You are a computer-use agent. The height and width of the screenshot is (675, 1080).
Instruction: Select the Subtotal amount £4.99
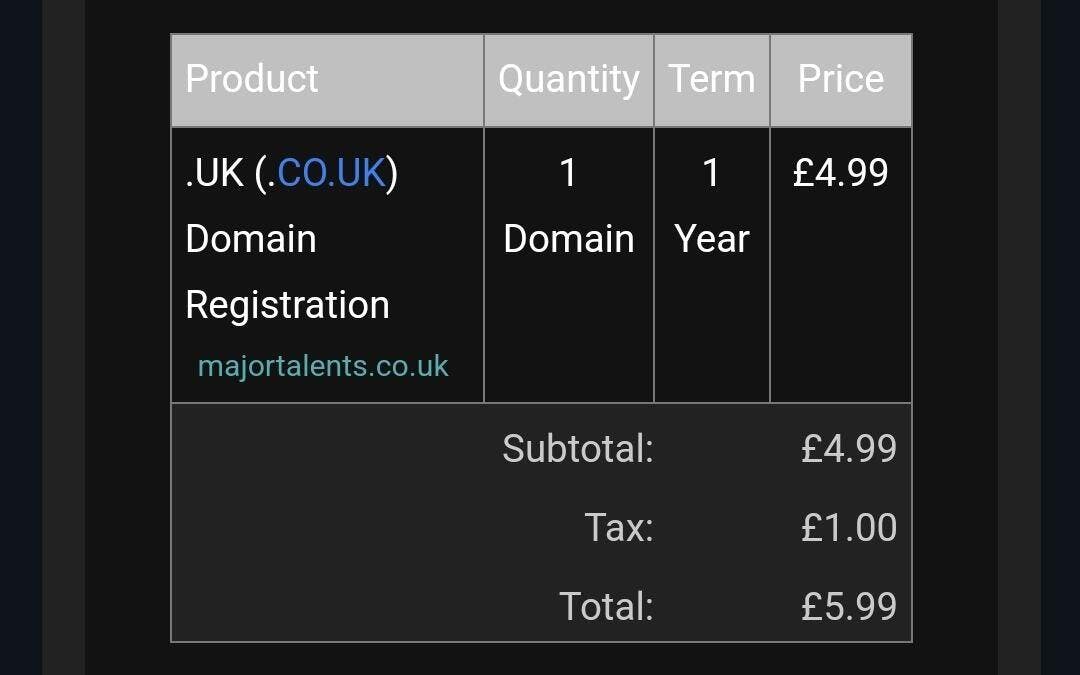[x=848, y=449]
